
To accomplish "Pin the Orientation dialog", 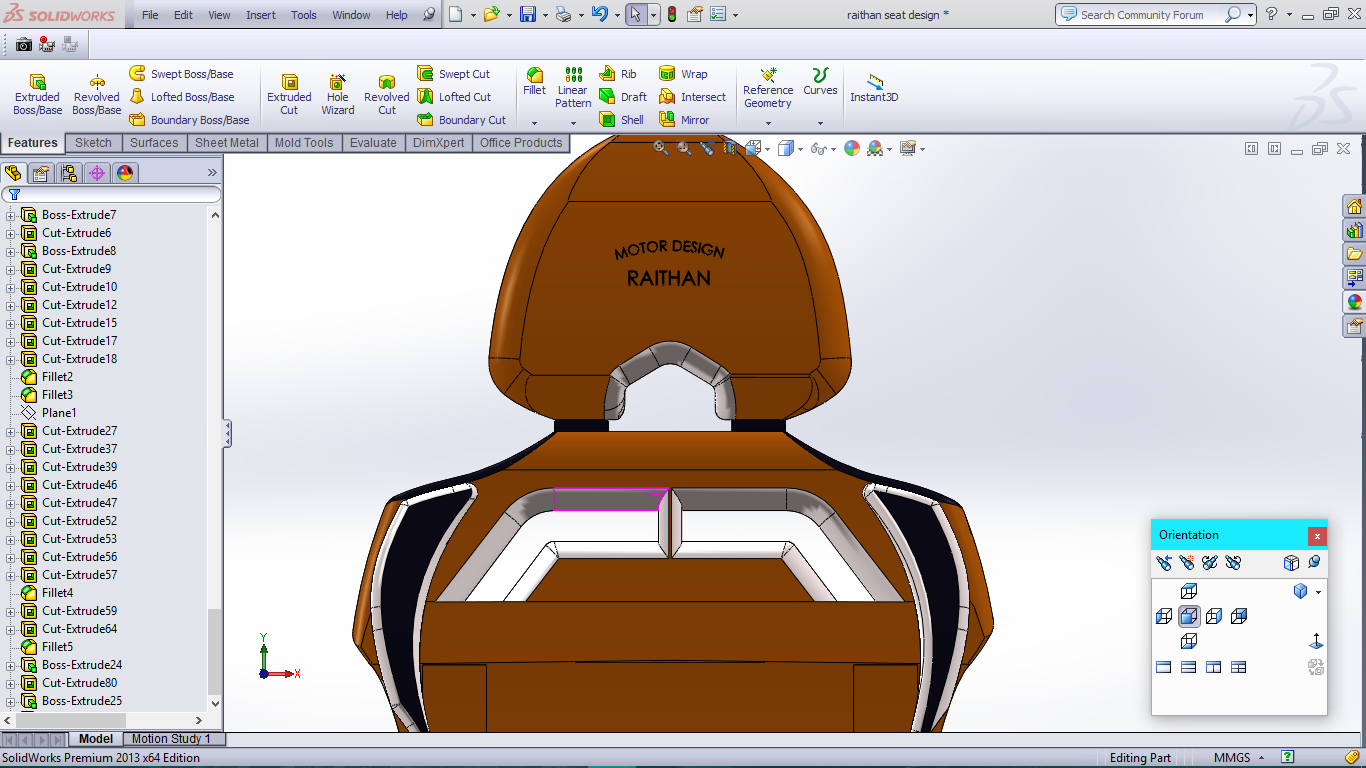I will tap(1314, 563).
